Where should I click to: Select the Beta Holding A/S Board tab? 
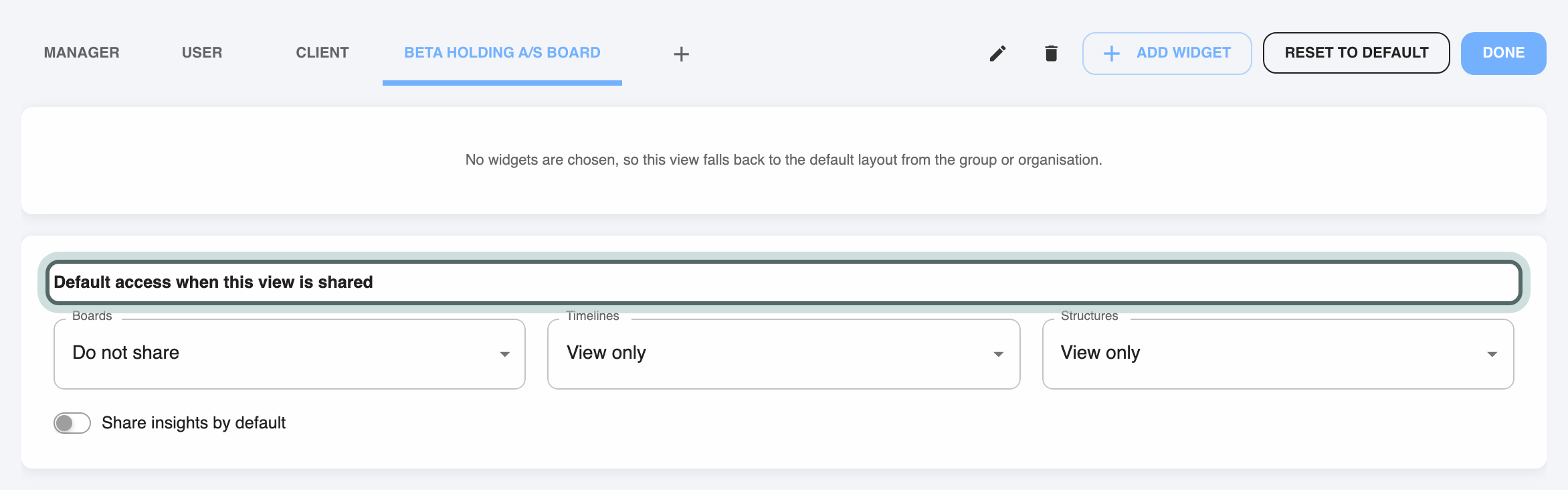point(502,53)
